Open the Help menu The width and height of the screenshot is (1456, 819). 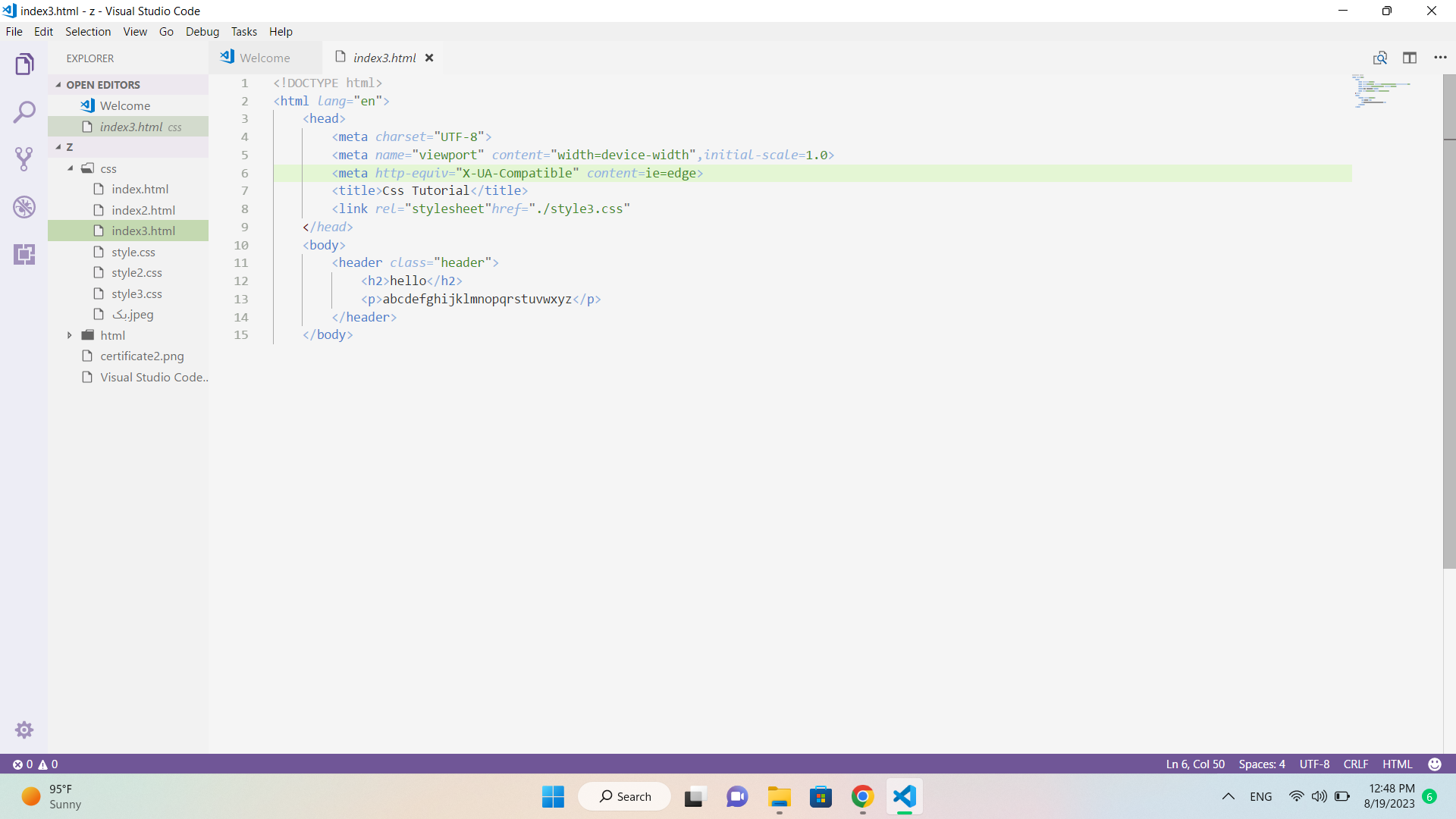281,31
